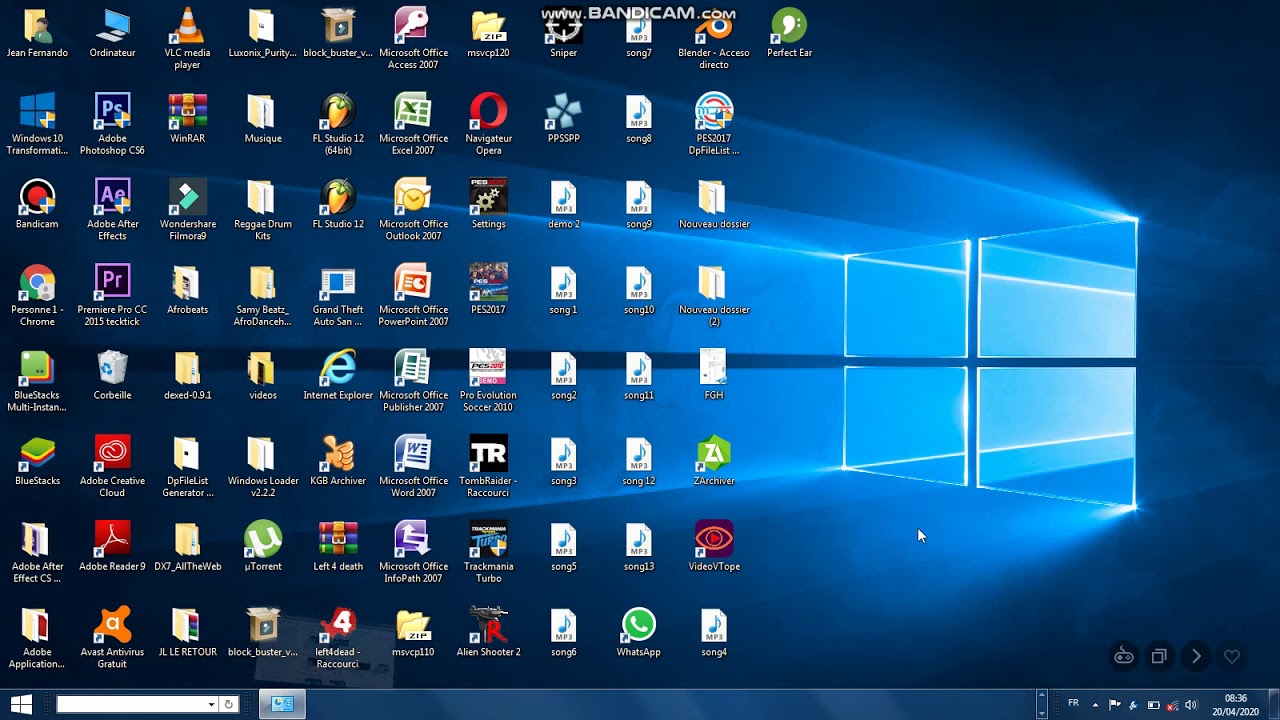The height and width of the screenshot is (720, 1280).
Task: Click the taskbar address refresh button
Action: (228, 704)
